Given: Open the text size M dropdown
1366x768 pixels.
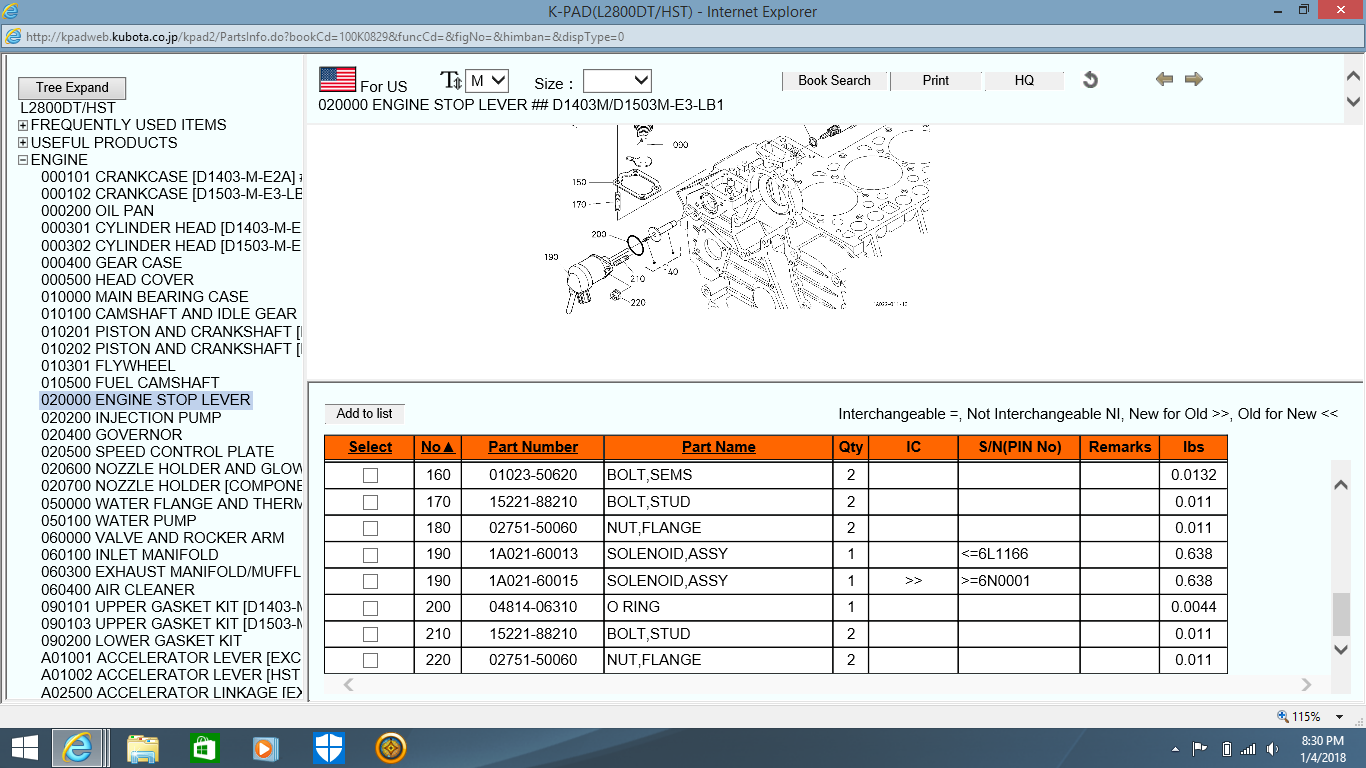Looking at the screenshot, I should click(487, 81).
